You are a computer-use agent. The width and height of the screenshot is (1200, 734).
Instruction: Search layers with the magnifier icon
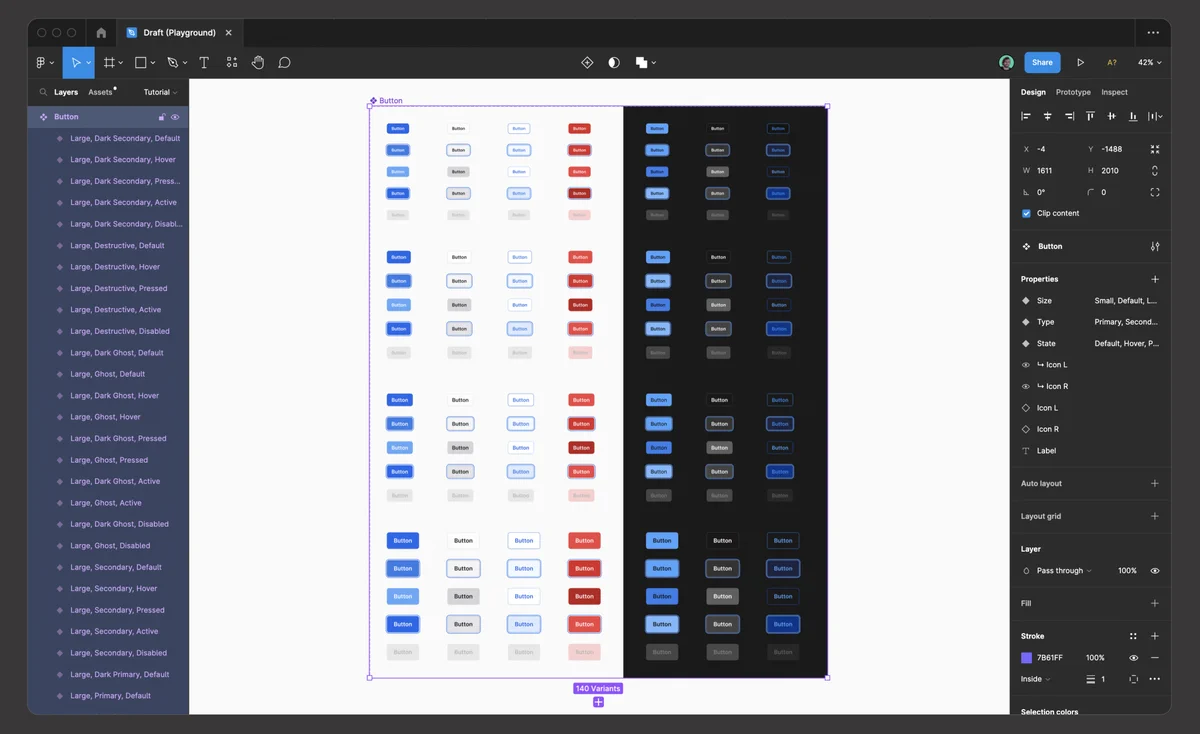43,92
